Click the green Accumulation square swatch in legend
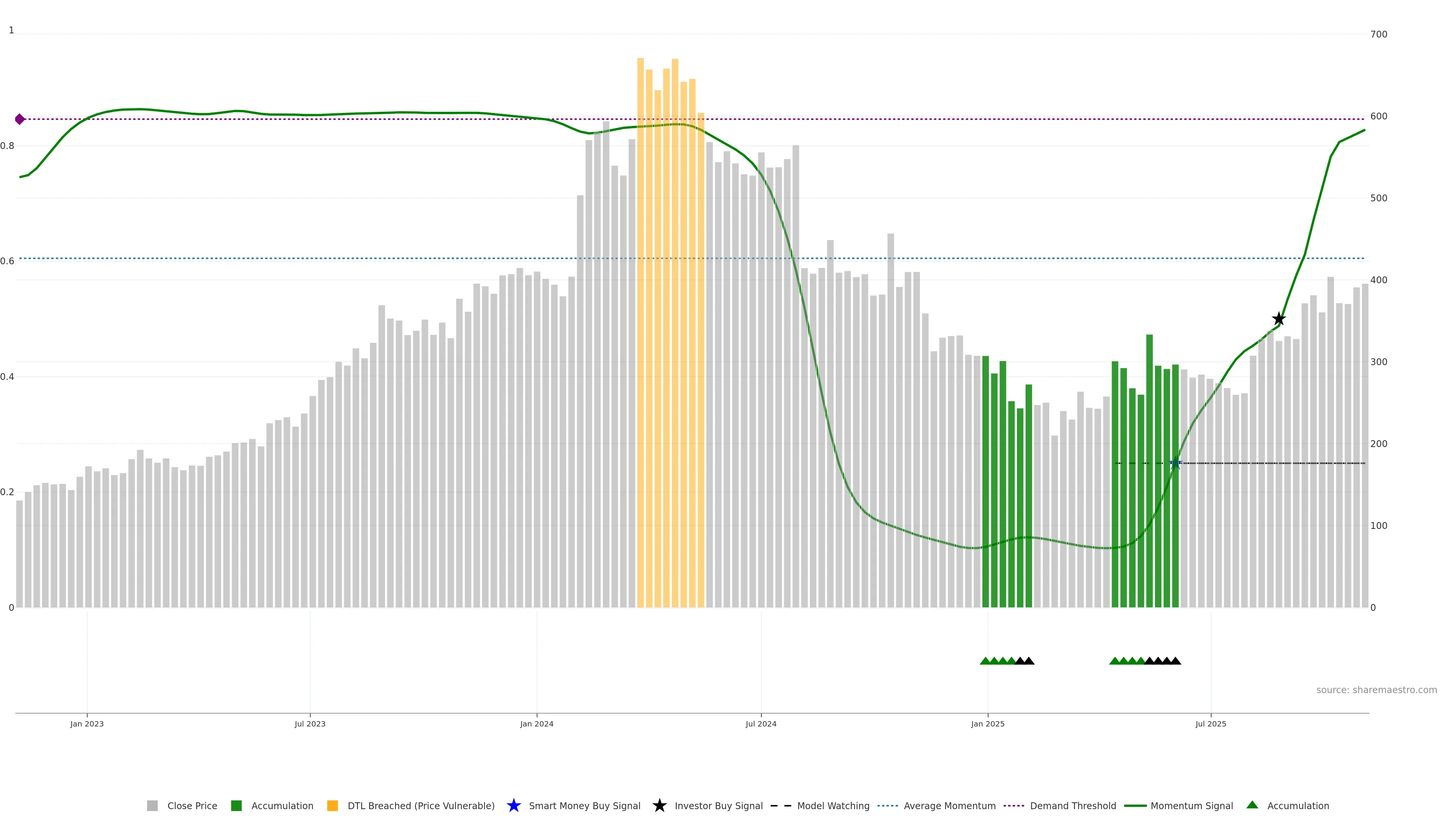The height and width of the screenshot is (819, 1456). coord(236,805)
